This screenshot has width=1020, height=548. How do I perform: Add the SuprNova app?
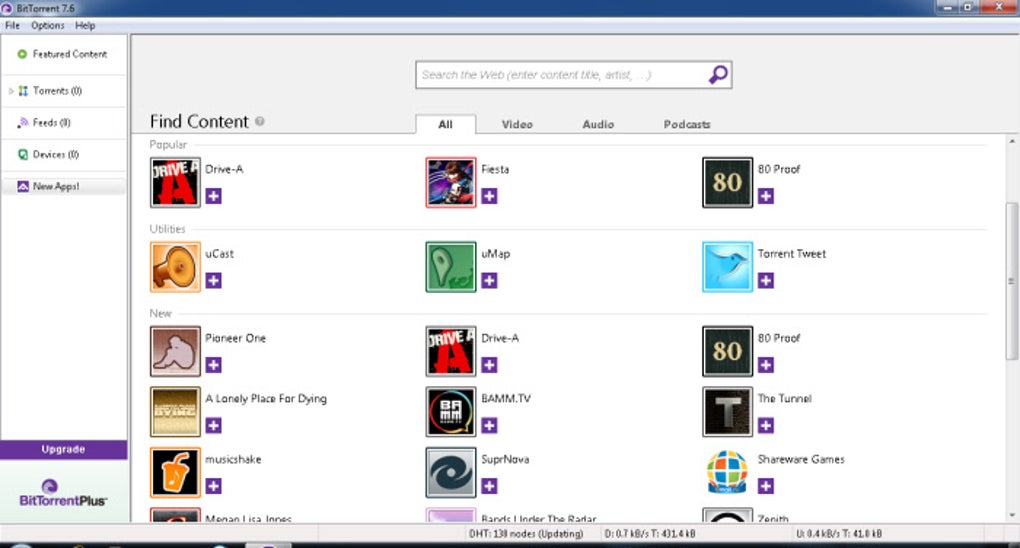[x=489, y=486]
